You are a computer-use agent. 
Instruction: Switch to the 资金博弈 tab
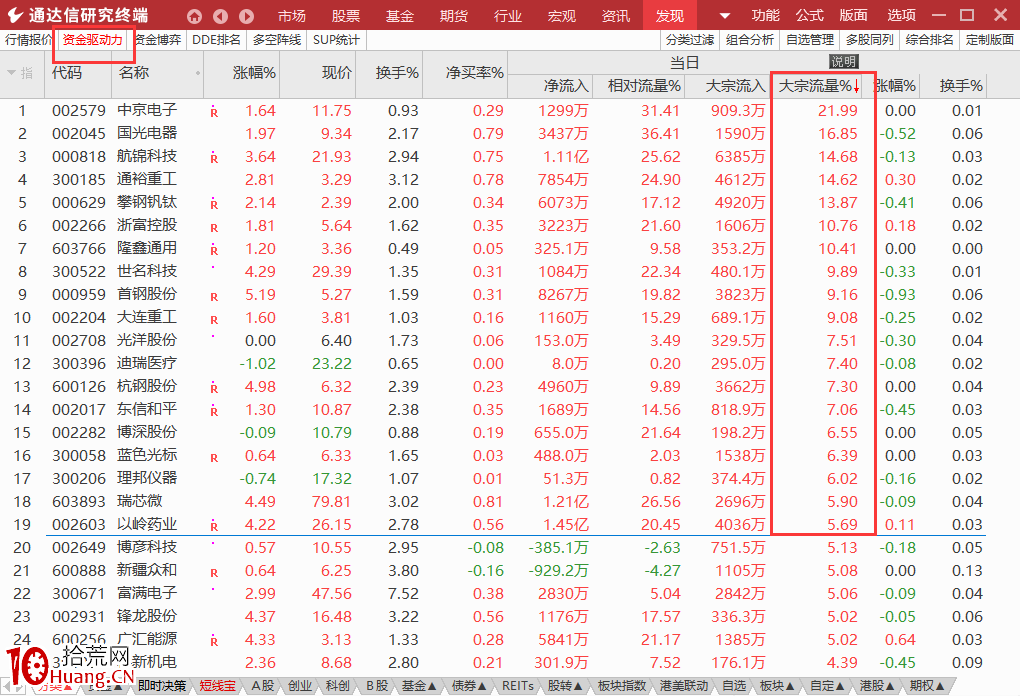[x=159, y=40]
